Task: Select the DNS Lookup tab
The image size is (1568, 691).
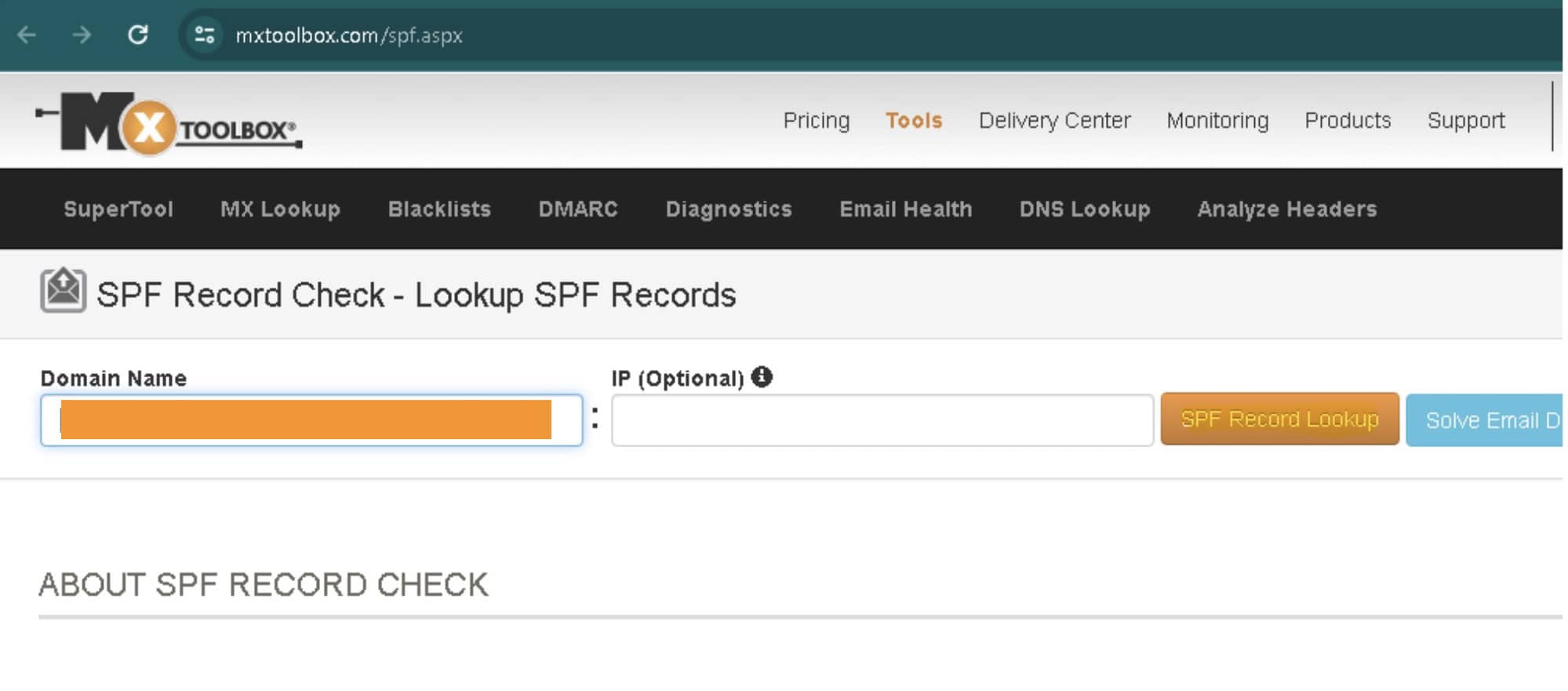Action: [1085, 209]
